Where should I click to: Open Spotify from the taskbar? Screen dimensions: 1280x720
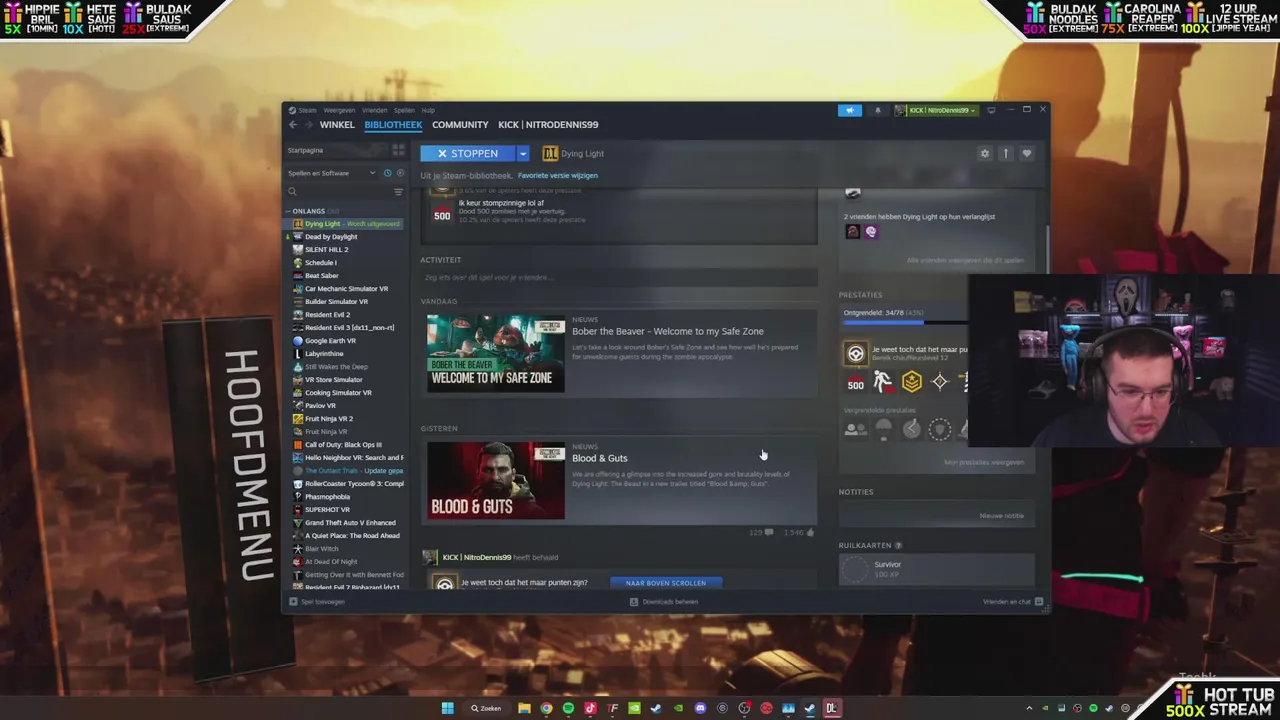pyautogui.click(x=568, y=708)
